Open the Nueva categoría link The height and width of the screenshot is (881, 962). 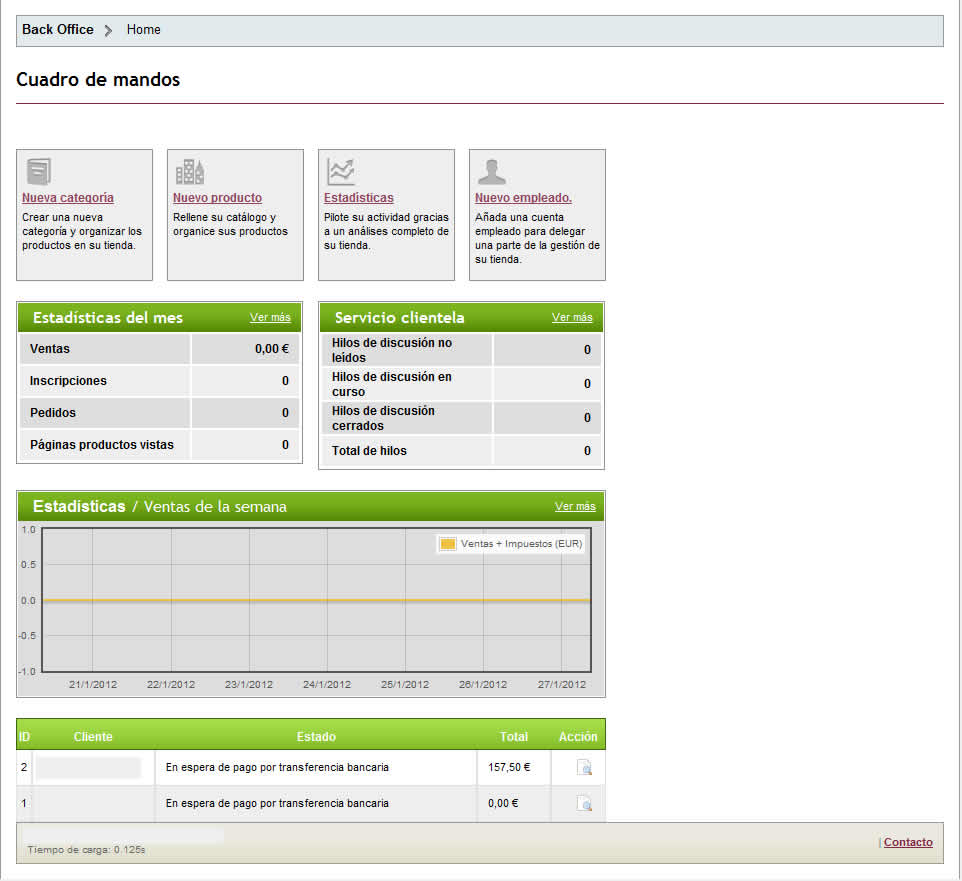coord(67,198)
